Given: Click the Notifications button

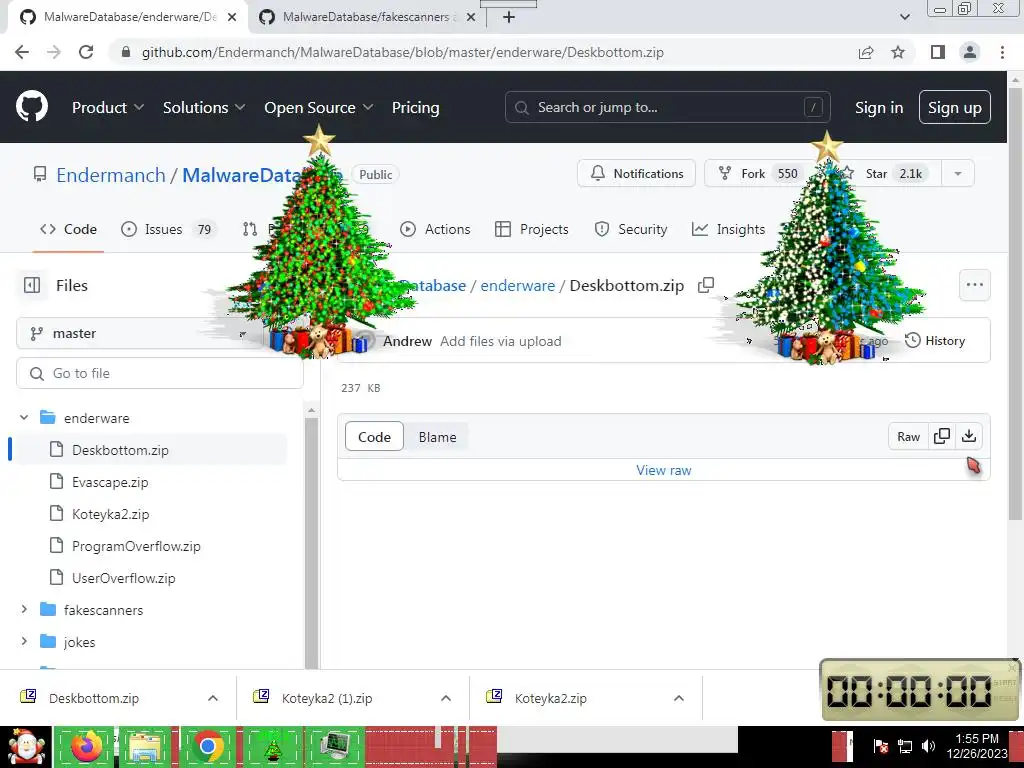Looking at the screenshot, I should click(637, 174).
